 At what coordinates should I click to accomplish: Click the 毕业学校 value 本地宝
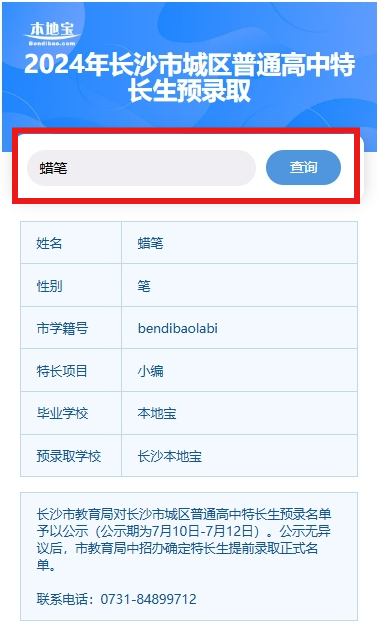(157, 413)
